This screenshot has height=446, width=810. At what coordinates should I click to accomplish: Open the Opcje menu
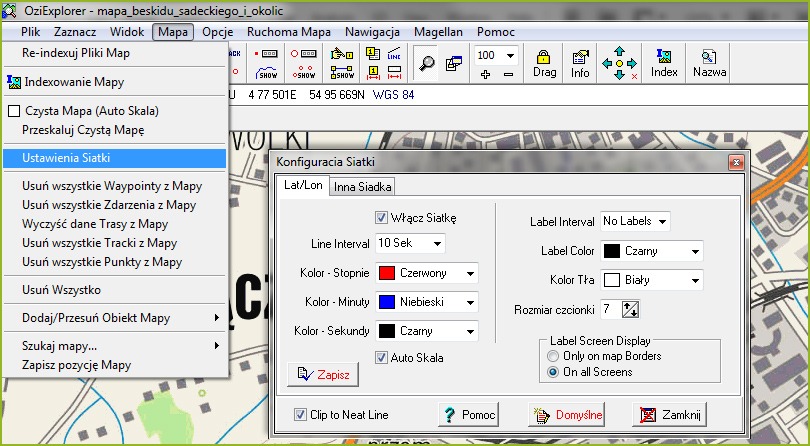[217, 32]
